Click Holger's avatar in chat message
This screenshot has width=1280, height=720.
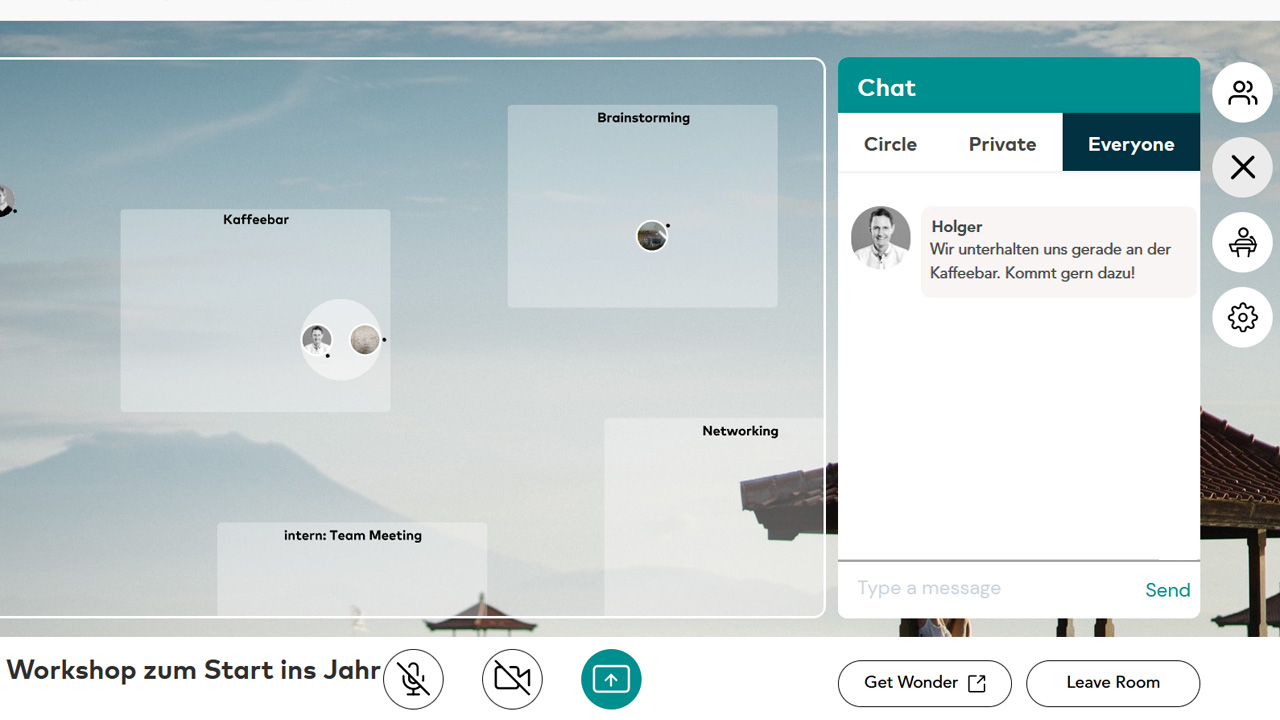(x=880, y=238)
